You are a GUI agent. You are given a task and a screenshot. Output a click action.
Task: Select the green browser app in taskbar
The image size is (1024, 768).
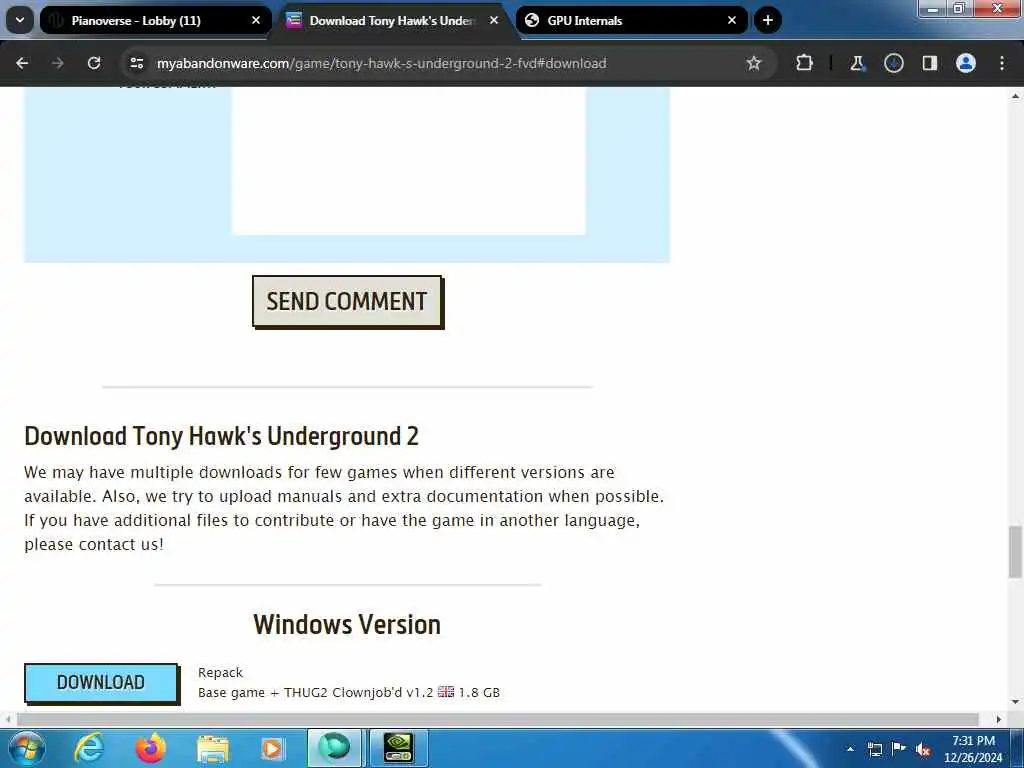(334, 748)
